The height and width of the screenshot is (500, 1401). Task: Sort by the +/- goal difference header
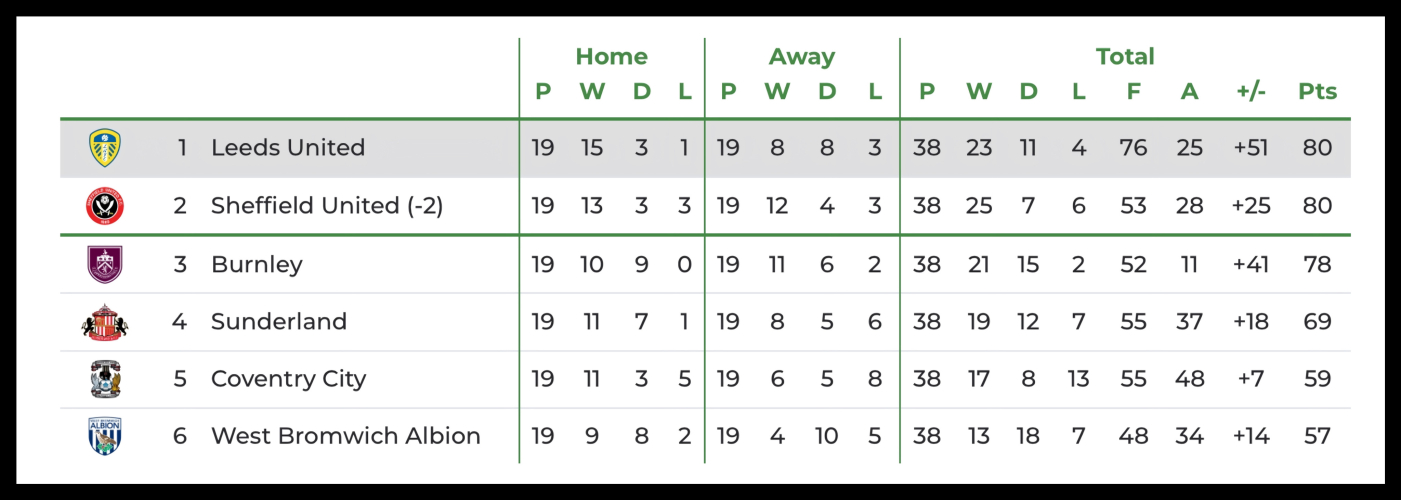click(x=1250, y=92)
